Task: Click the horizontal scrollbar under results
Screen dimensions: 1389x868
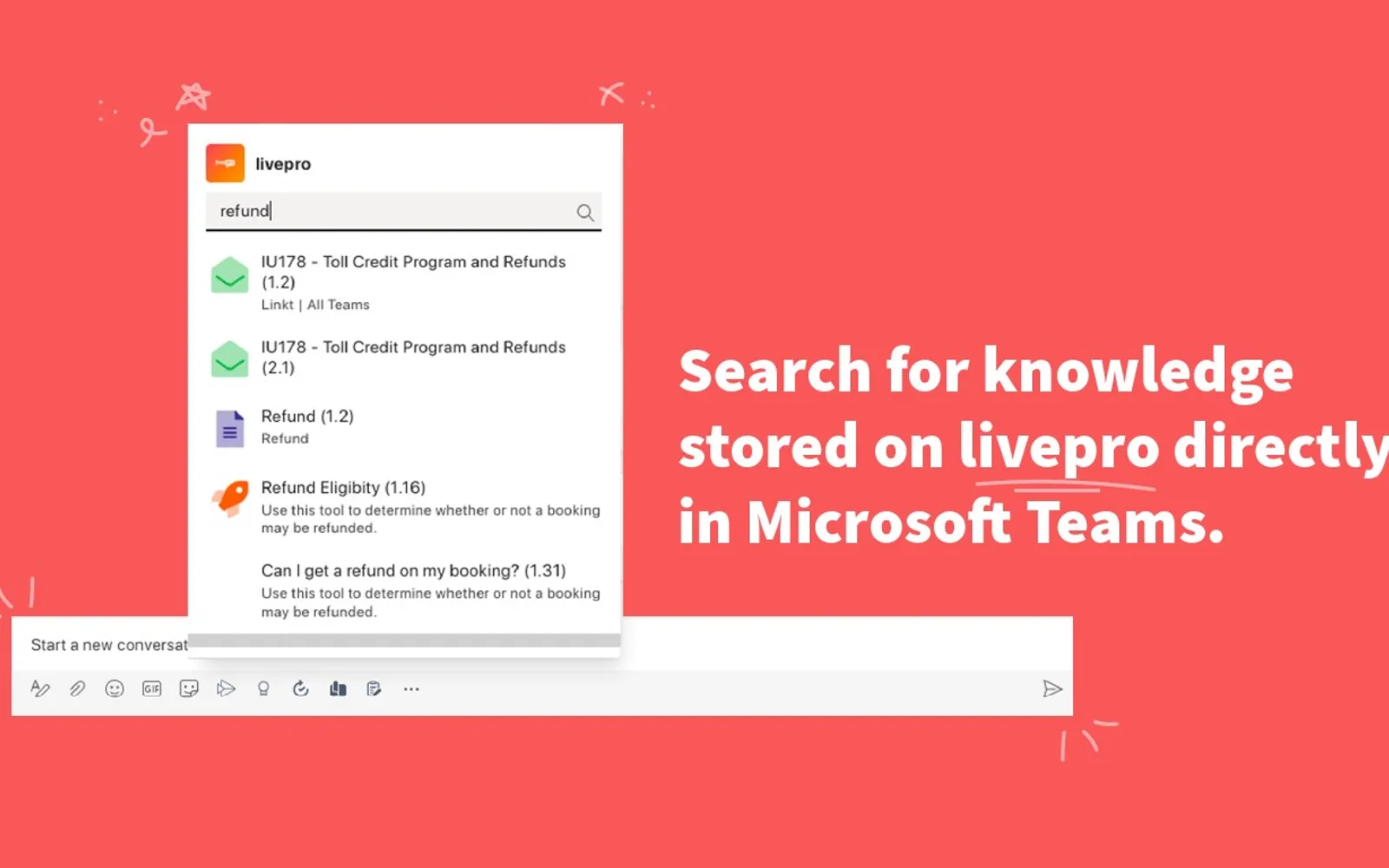Action: (405, 641)
